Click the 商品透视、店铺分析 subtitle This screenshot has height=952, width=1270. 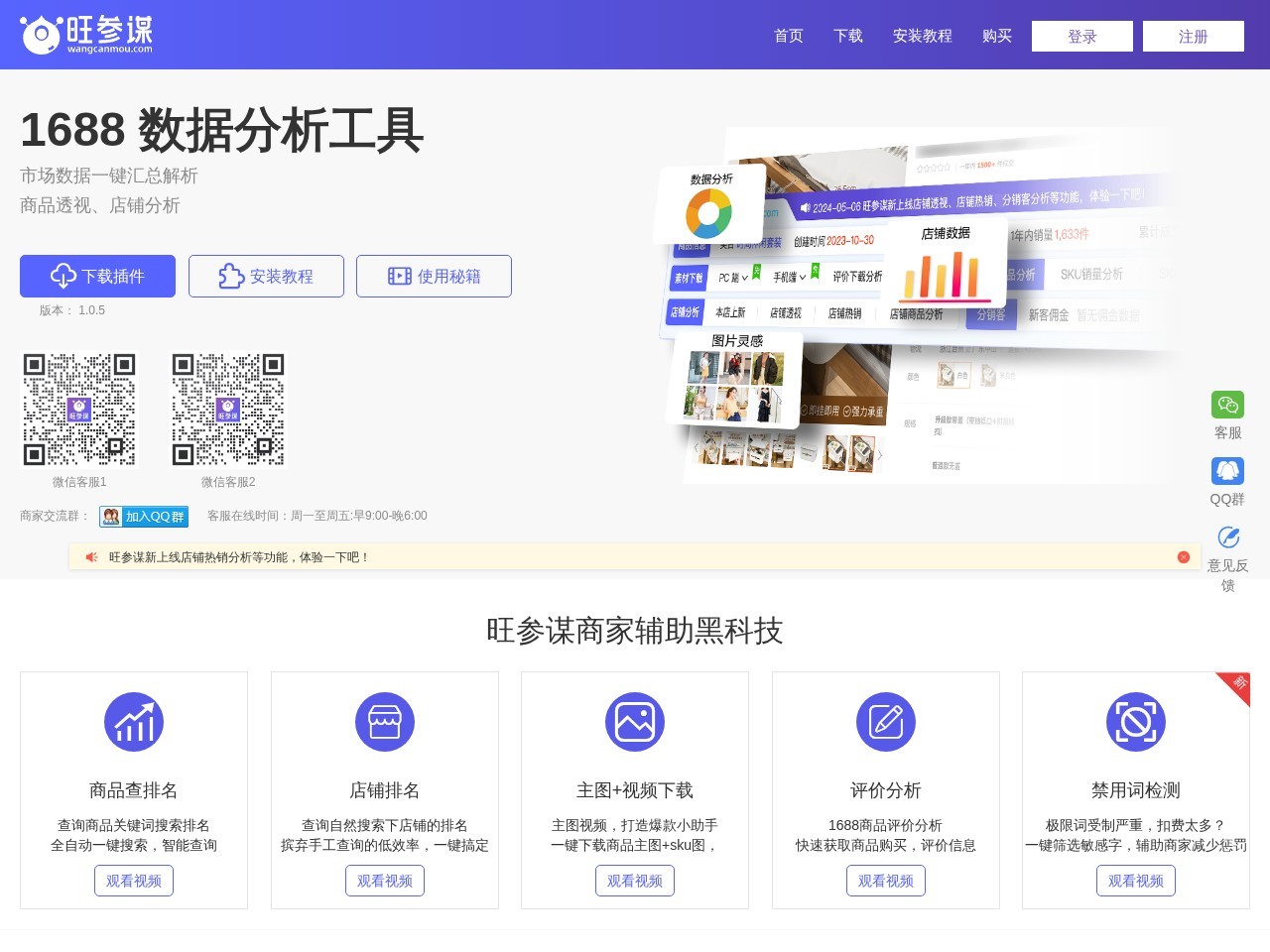point(100,205)
